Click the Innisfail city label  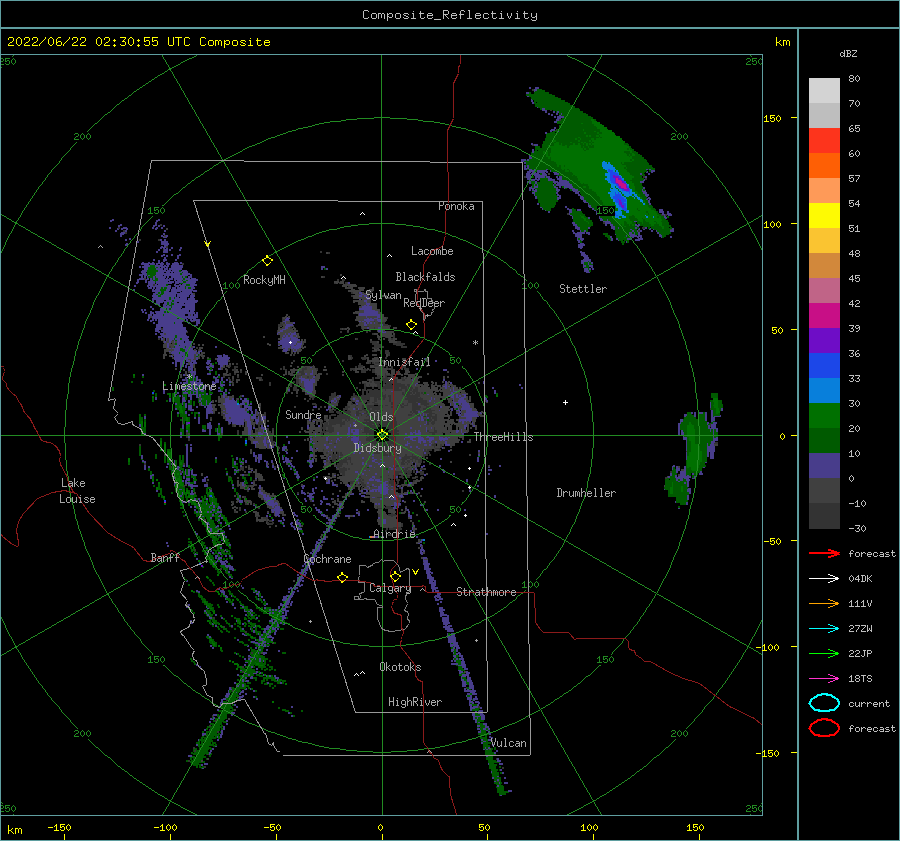pos(404,362)
